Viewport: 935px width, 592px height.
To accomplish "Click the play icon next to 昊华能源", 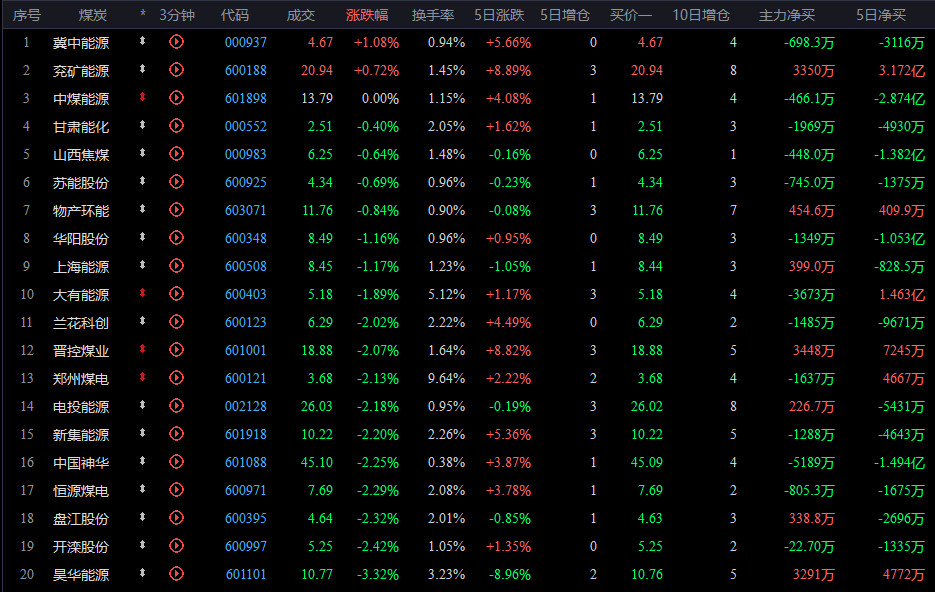I will point(177,574).
